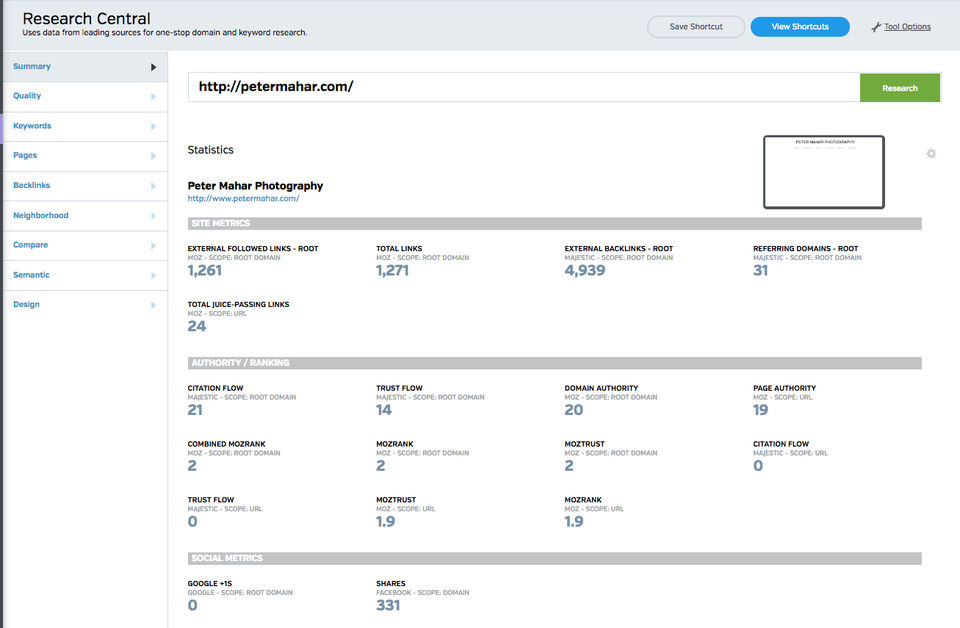Viewport: 960px width, 628px height.
Task: Switch to the Compare sidebar tab
Action: tap(31, 245)
